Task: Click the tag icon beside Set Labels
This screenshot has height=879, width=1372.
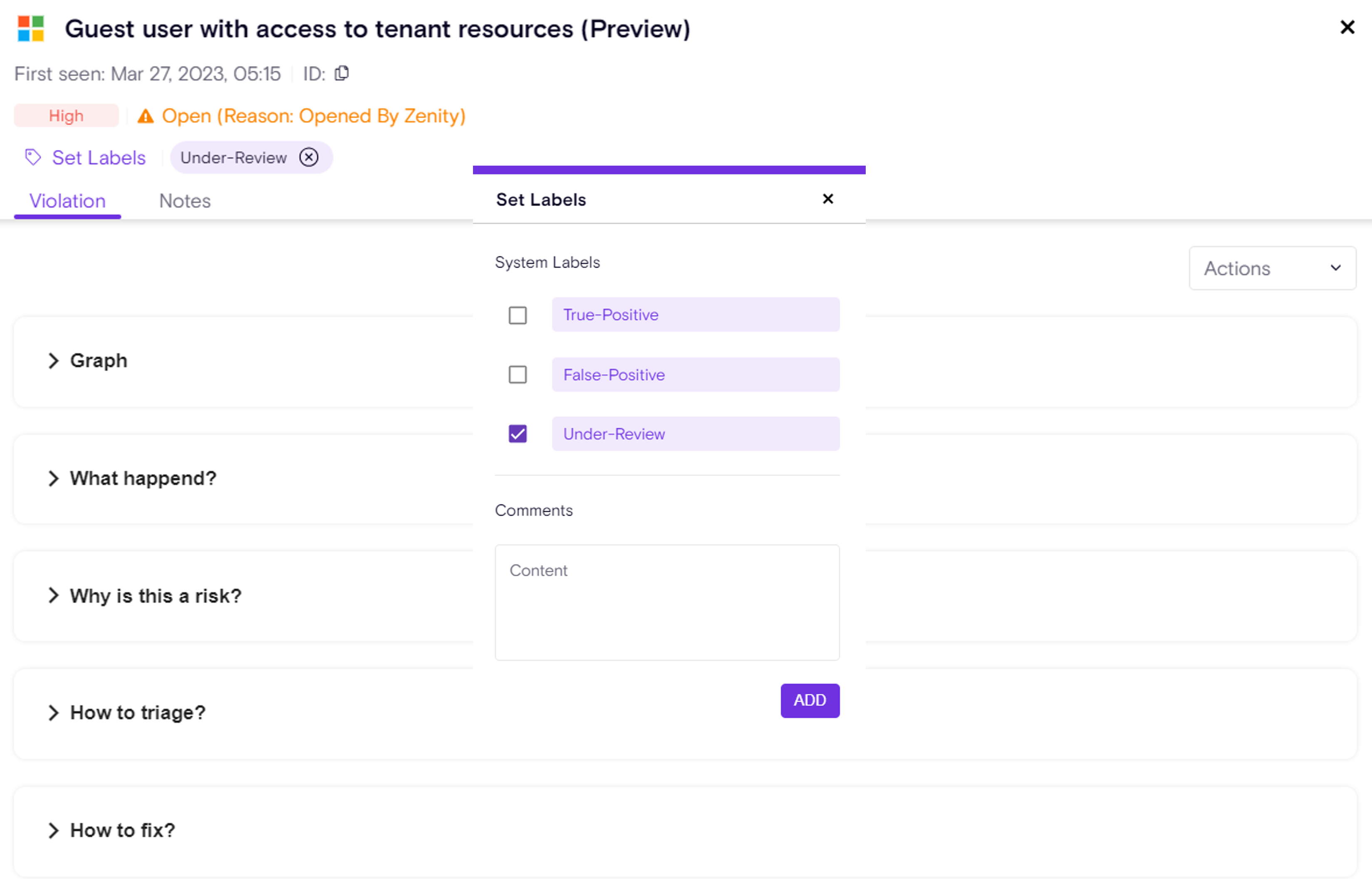Action: [33, 157]
